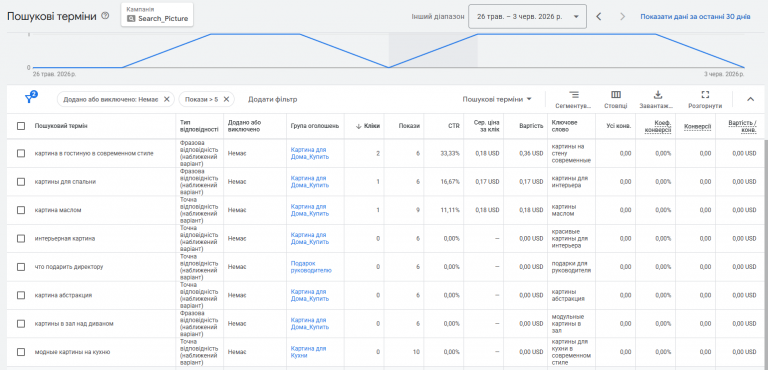Click the shaded region on the chart
This screenshot has height=370, width=768.
433,50
